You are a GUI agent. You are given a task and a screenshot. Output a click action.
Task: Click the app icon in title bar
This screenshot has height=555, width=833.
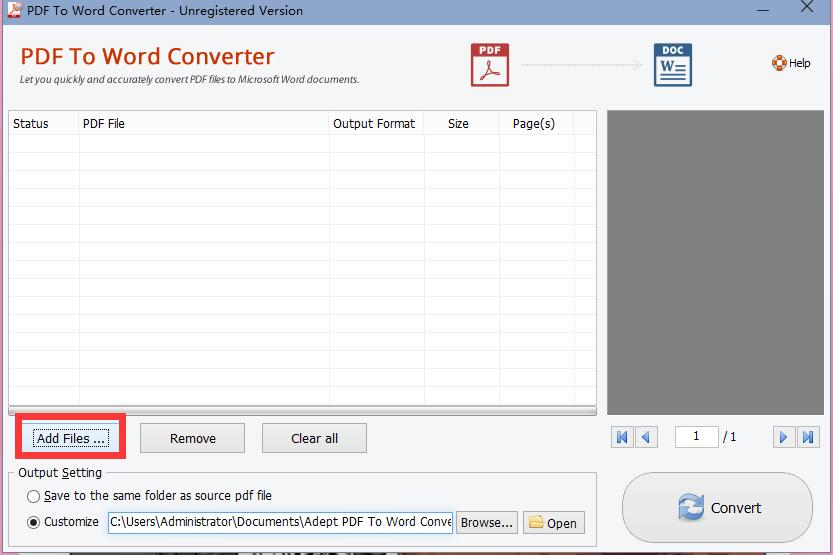[14, 11]
